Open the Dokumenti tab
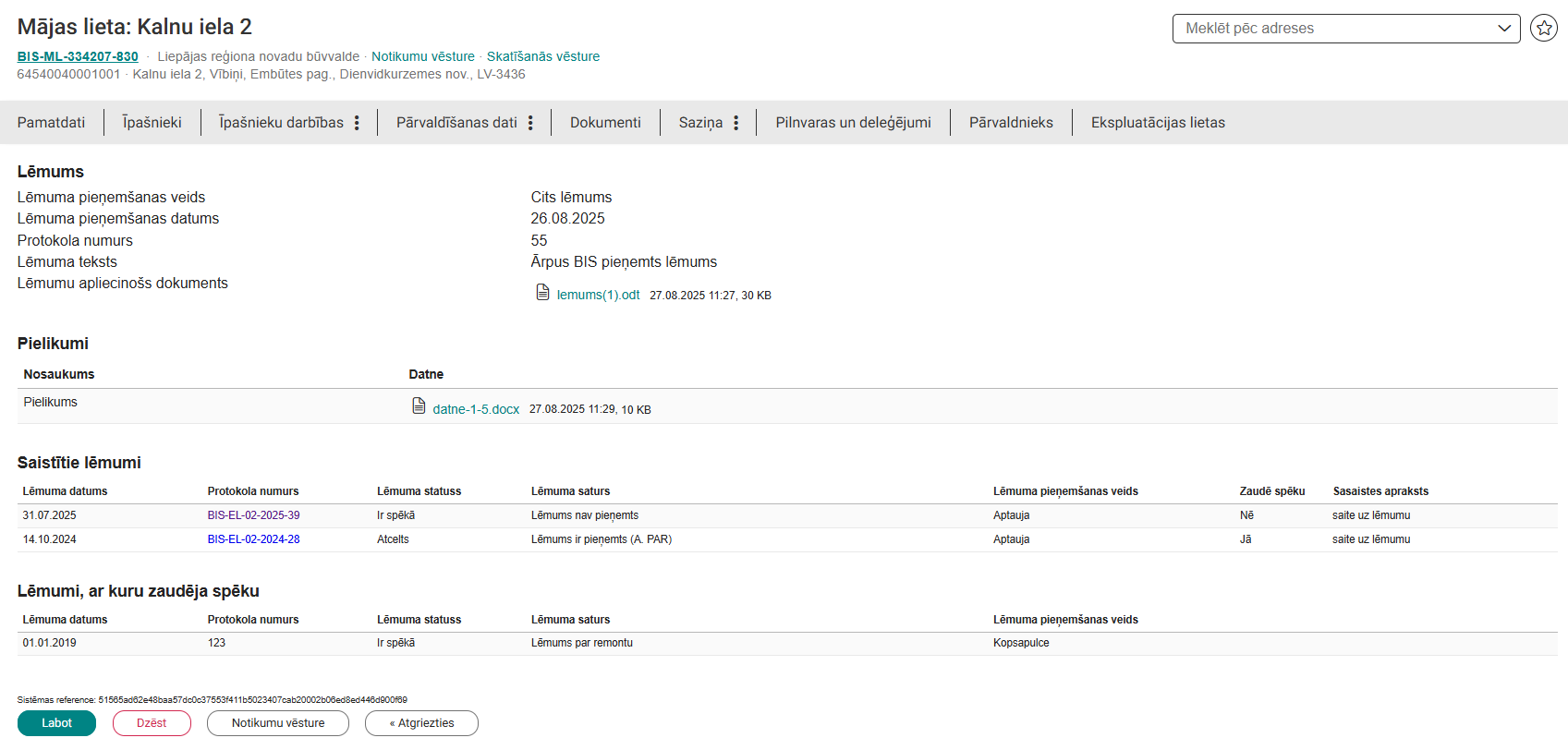The image size is (1568, 750). click(x=605, y=123)
